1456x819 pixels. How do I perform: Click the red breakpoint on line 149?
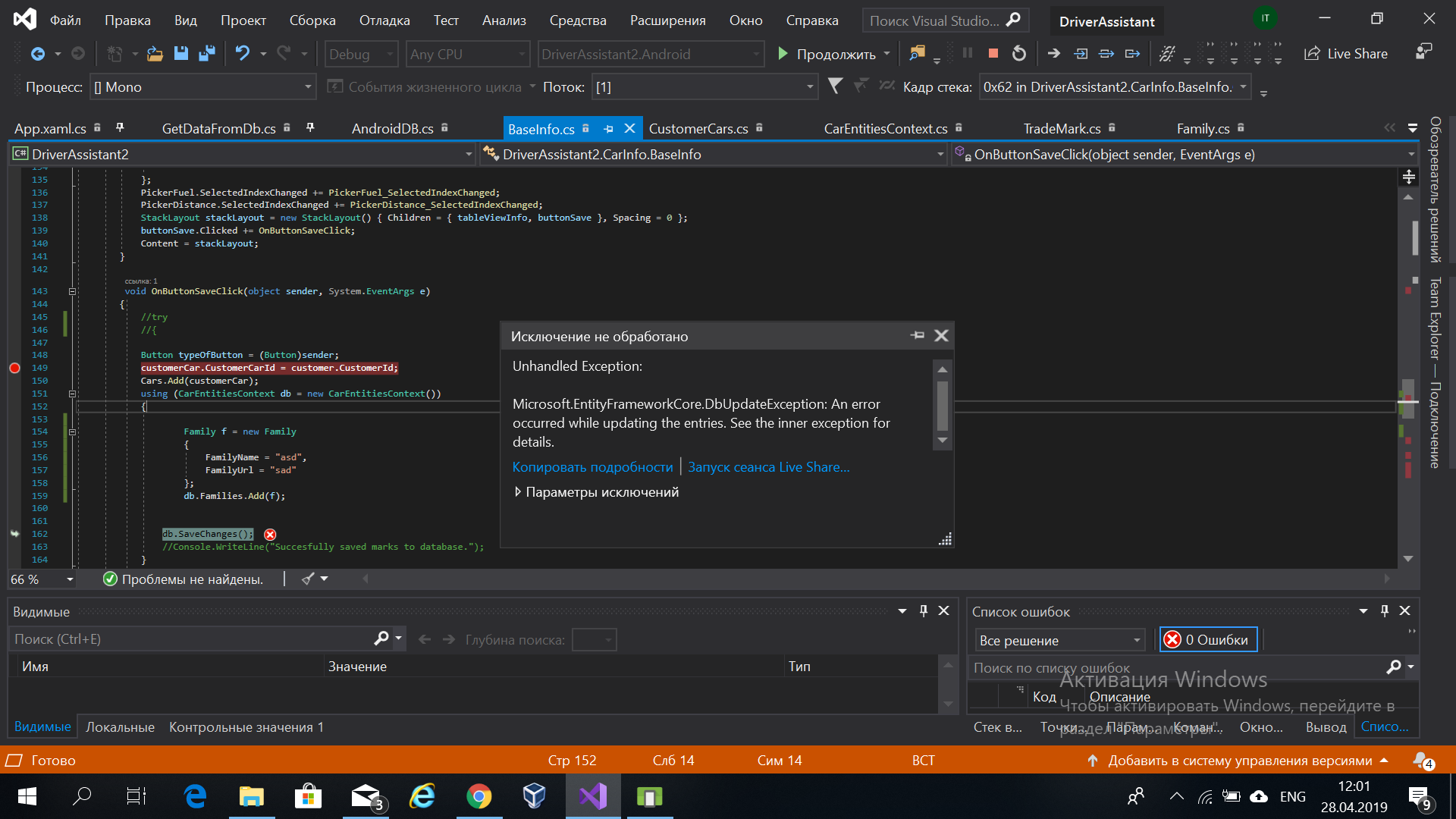pos(14,368)
